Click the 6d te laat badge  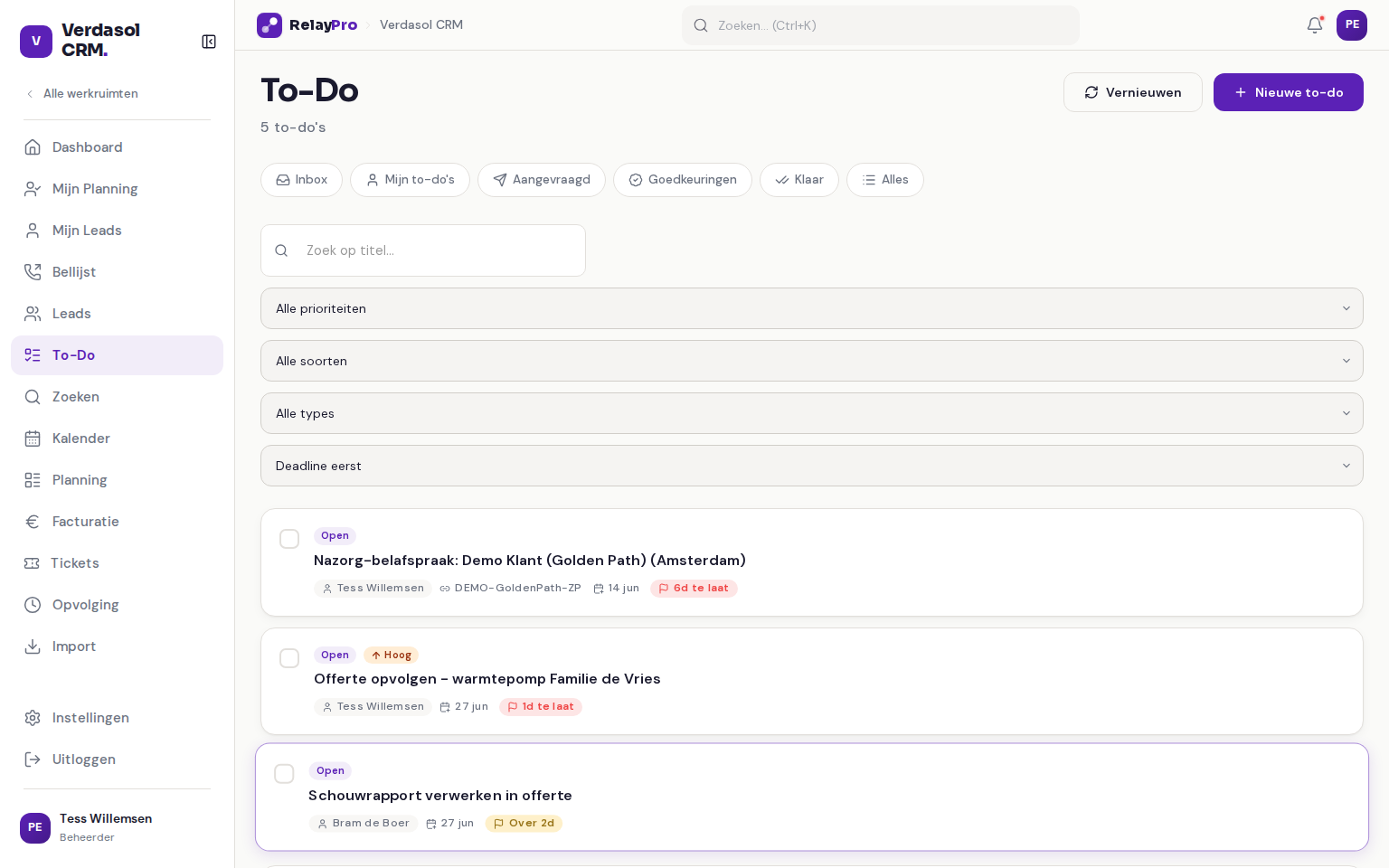tap(694, 589)
